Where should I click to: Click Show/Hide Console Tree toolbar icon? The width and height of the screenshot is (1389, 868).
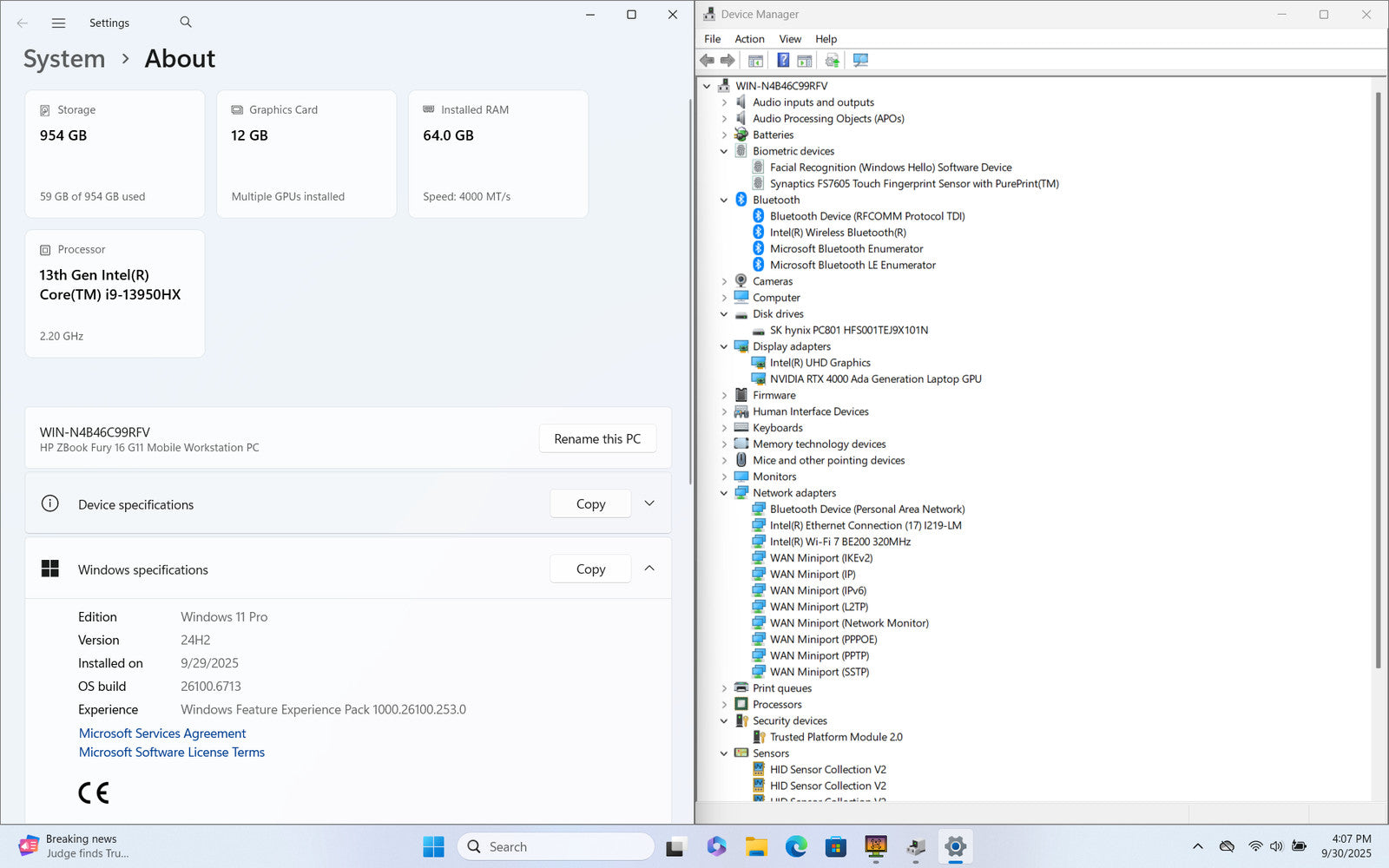coord(755,60)
